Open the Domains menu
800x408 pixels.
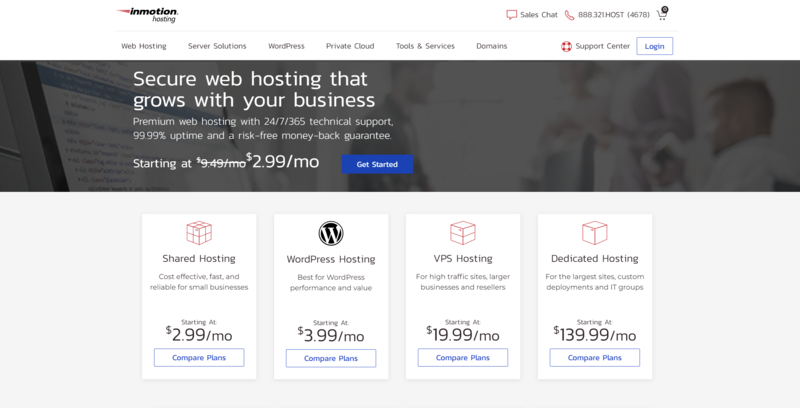[492, 46]
